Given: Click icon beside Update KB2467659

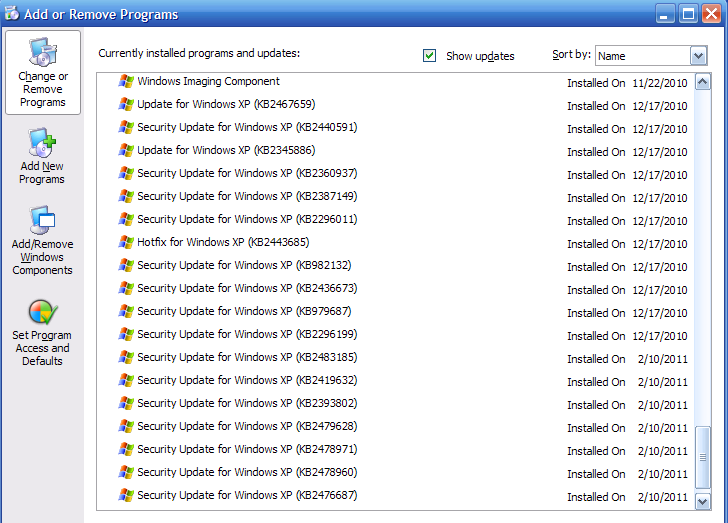Looking at the screenshot, I should pyautogui.click(x=126, y=104).
